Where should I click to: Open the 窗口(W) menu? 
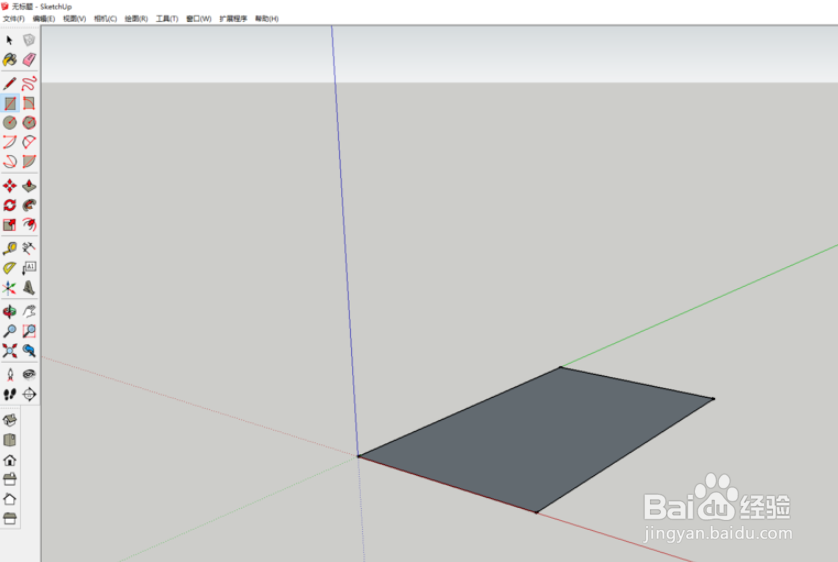coord(198,19)
